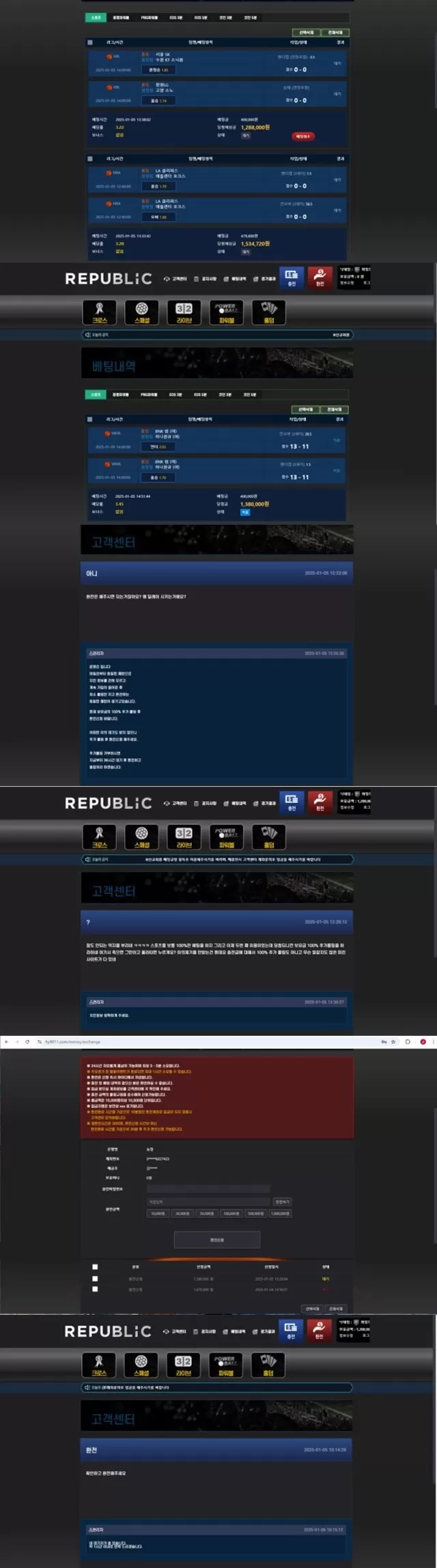Select 스포츠 tab under the 베팅내역 banner
Image resolution: width=437 pixels, height=1568 pixels.
[x=96, y=394]
